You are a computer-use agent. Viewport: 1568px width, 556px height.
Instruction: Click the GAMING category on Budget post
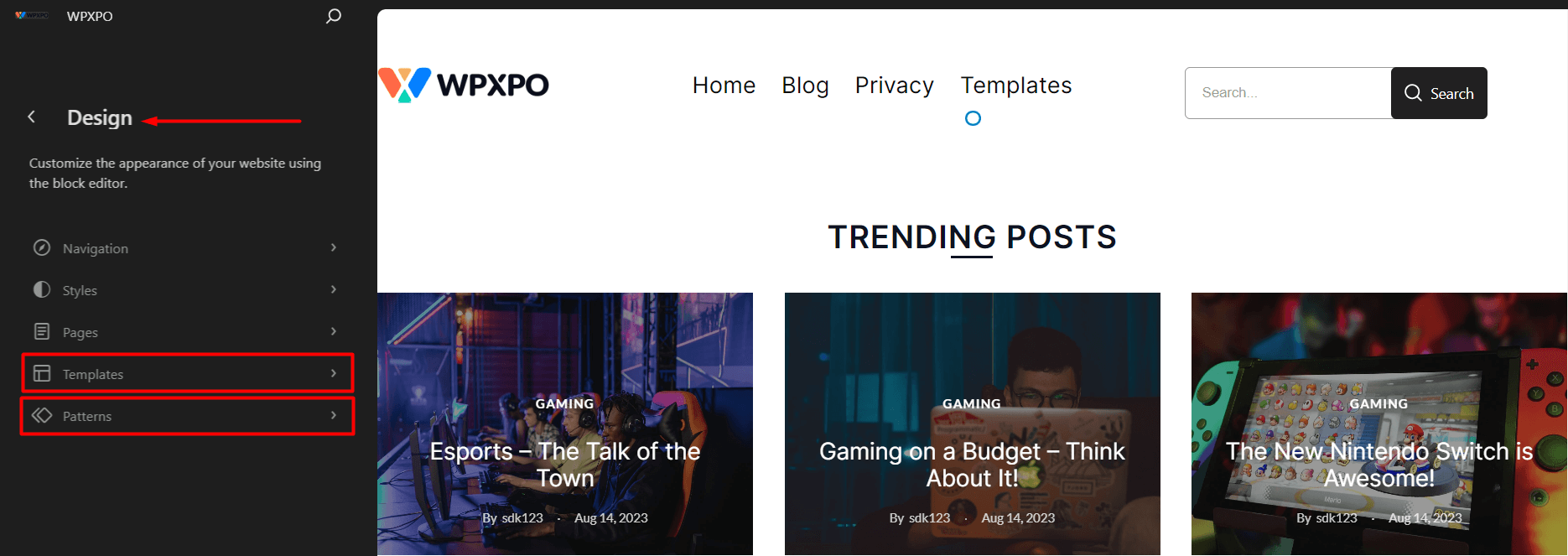click(x=971, y=404)
